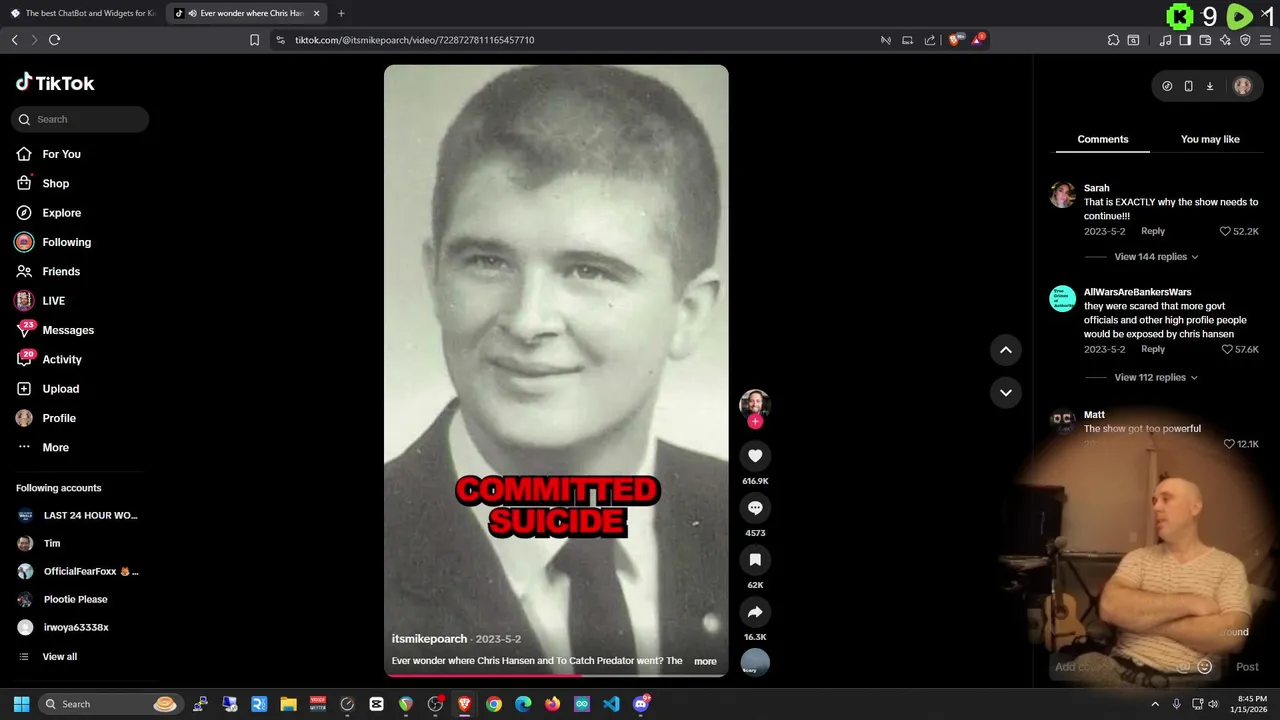The image size is (1280, 720).
Task: Open itsmikepoarch profile name on video
Action: (x=429, y=638)
